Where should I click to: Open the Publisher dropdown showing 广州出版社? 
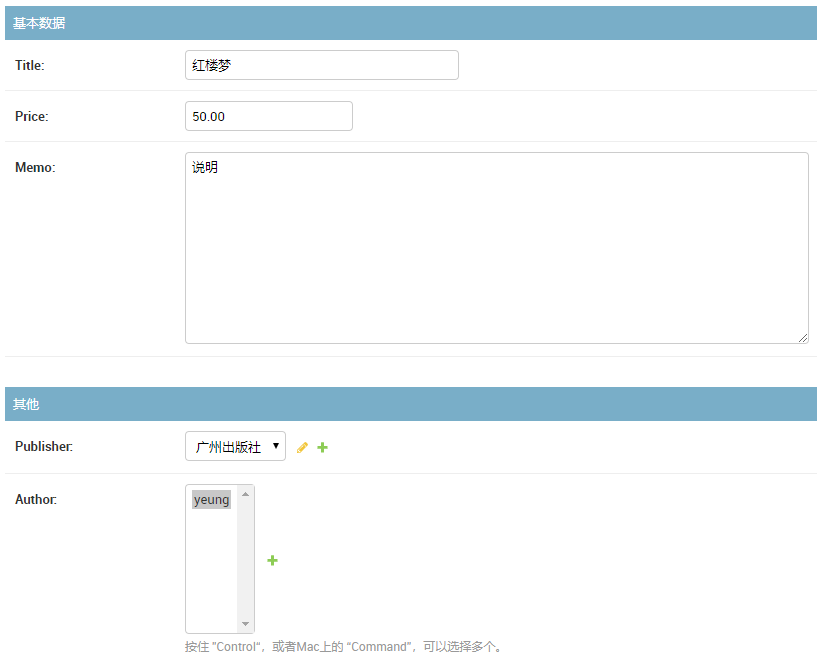tap(236, 446)
